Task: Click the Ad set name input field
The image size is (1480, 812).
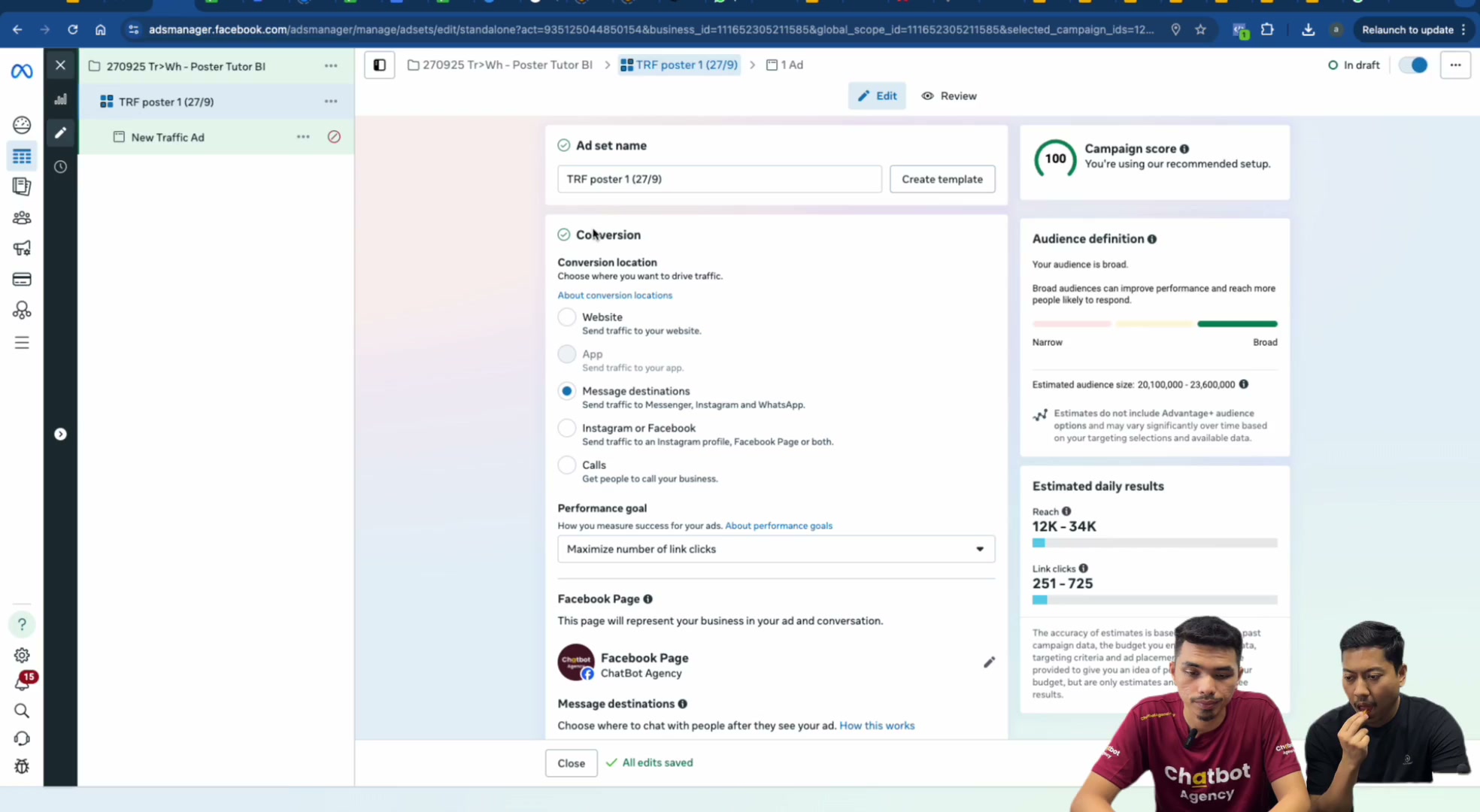Action: [x=720, y=180]
